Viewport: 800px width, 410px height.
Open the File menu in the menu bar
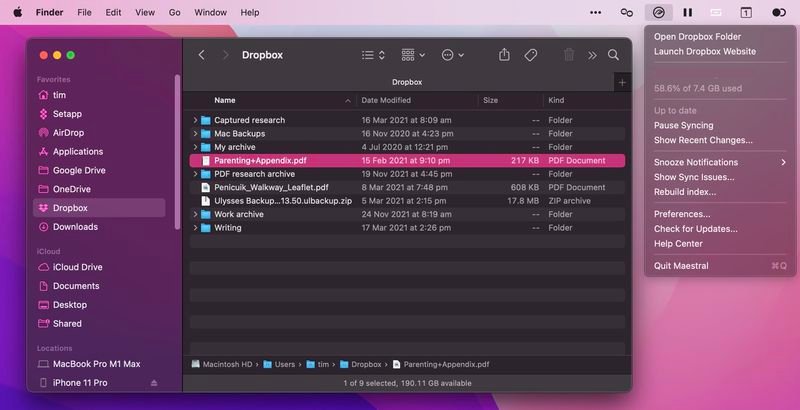click(x=84, y=13)
